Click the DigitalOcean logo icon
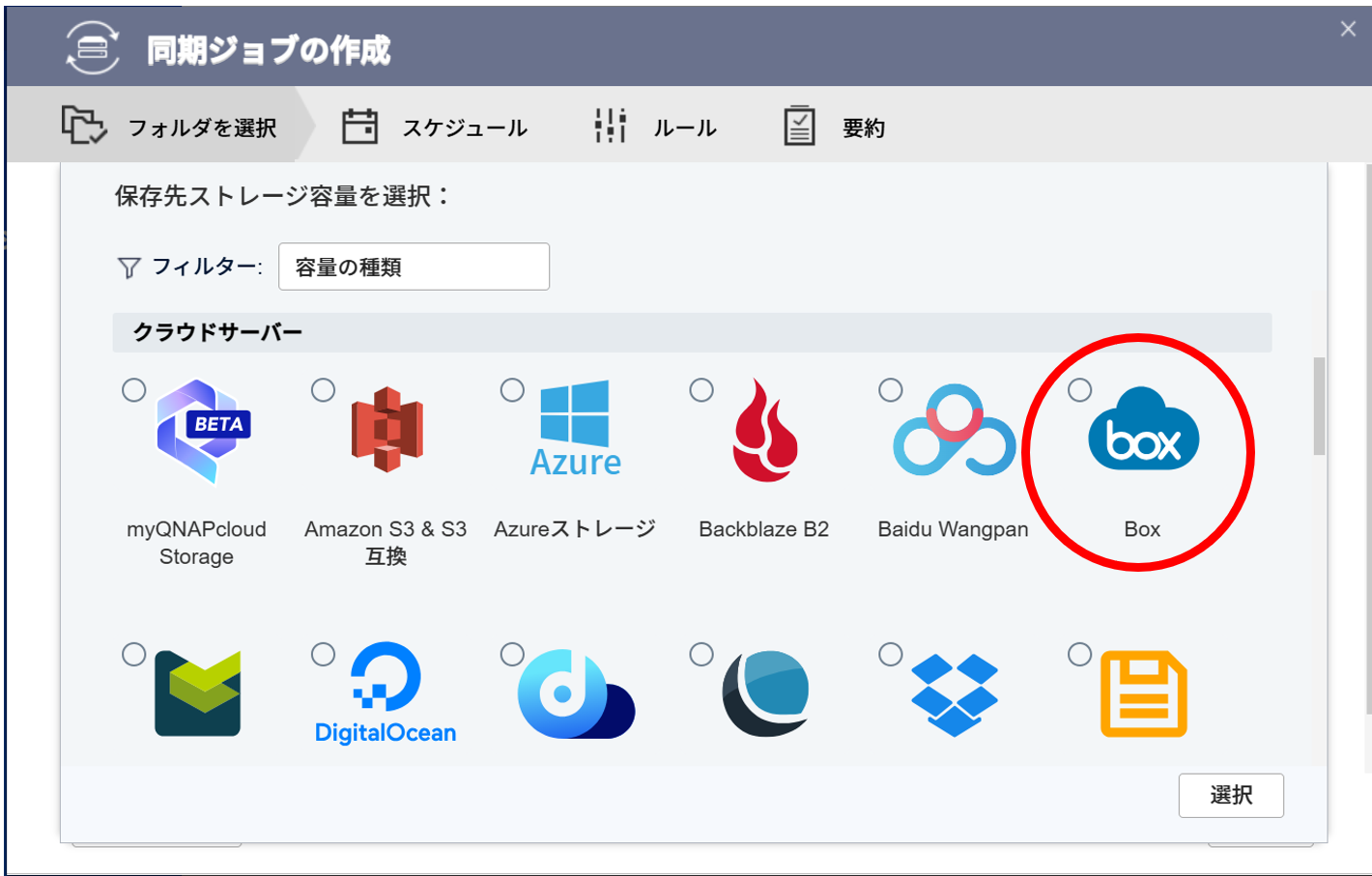Screen dimensions: 1372x876 [x=386, y=693]
